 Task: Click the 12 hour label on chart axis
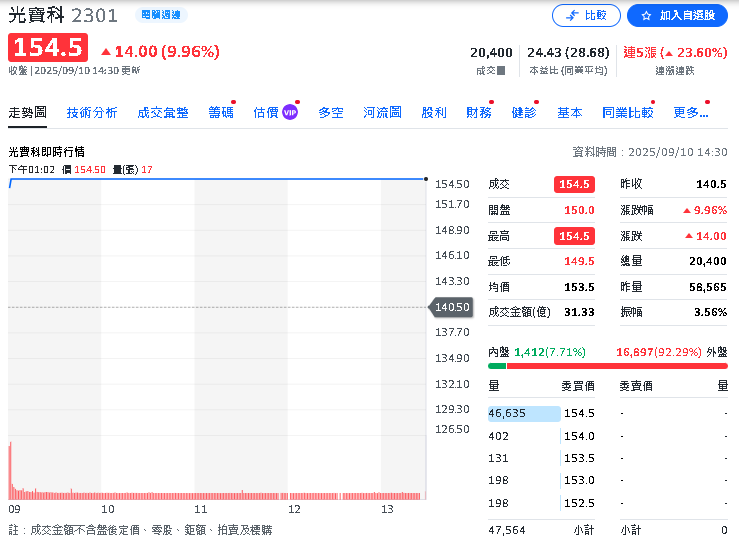coord(294,510)
